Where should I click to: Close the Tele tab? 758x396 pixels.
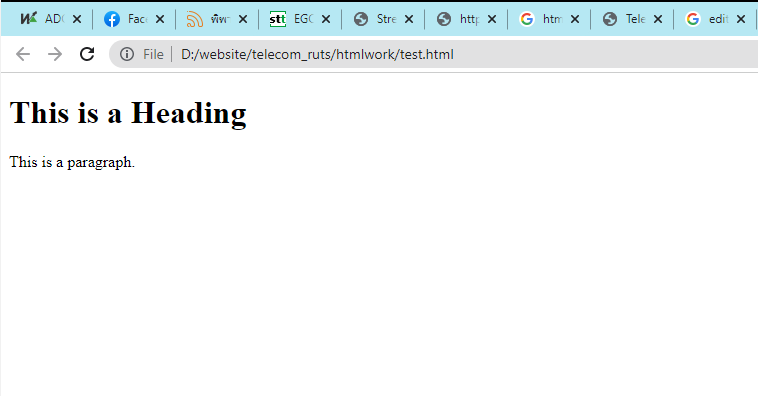click(658, 19)
